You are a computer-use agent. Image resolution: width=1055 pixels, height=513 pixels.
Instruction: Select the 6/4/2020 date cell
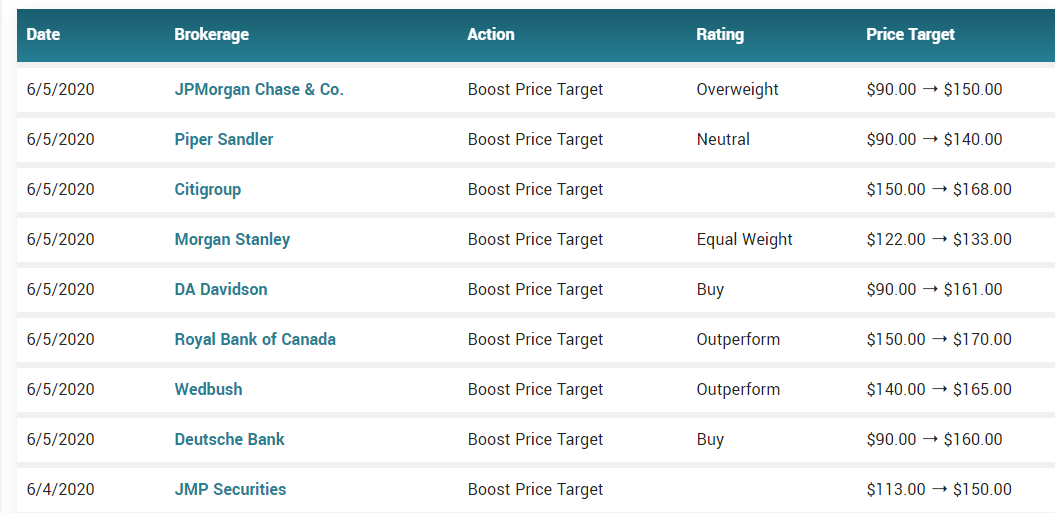61,489
